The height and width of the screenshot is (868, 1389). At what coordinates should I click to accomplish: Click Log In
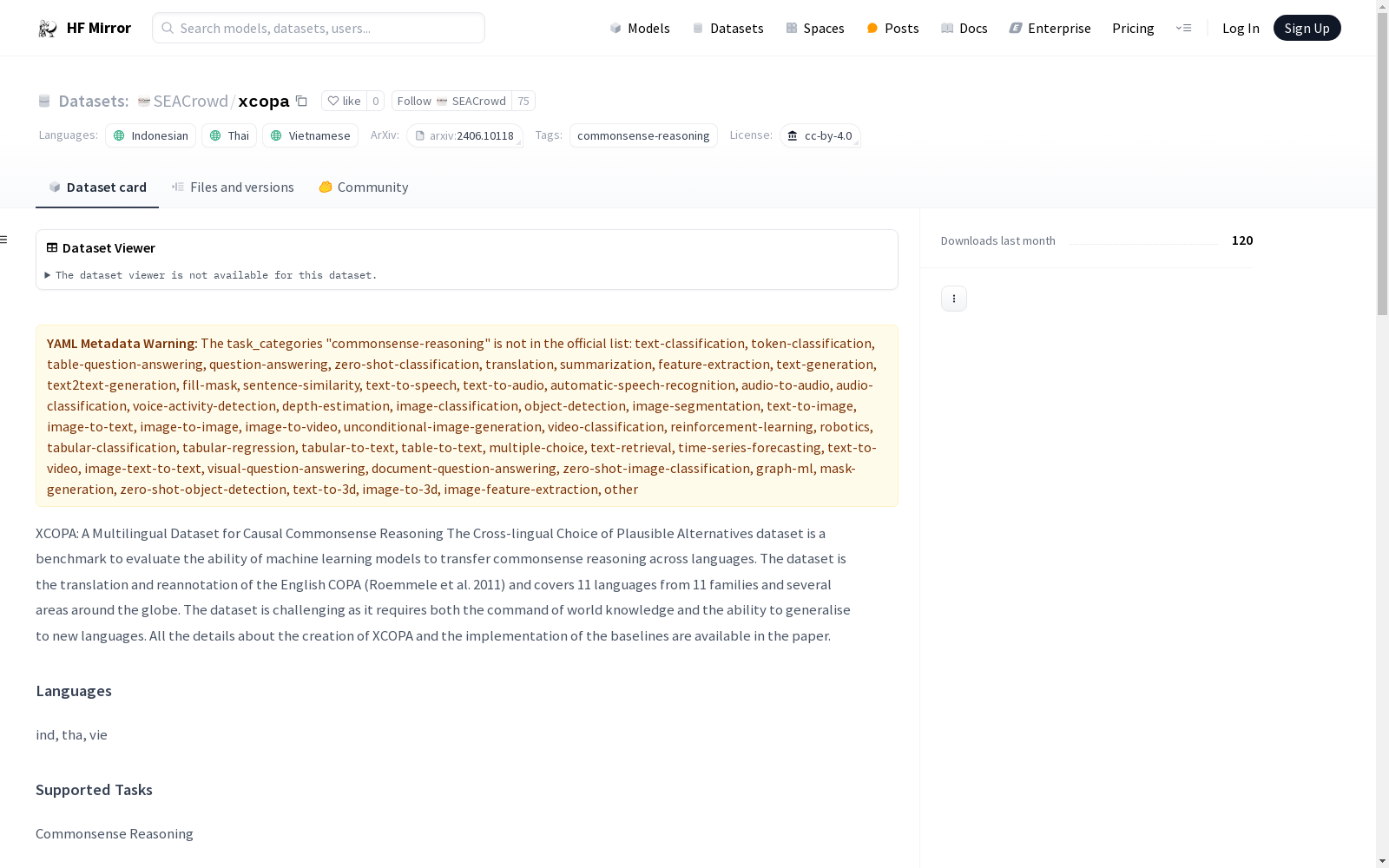click(1241, 28)
